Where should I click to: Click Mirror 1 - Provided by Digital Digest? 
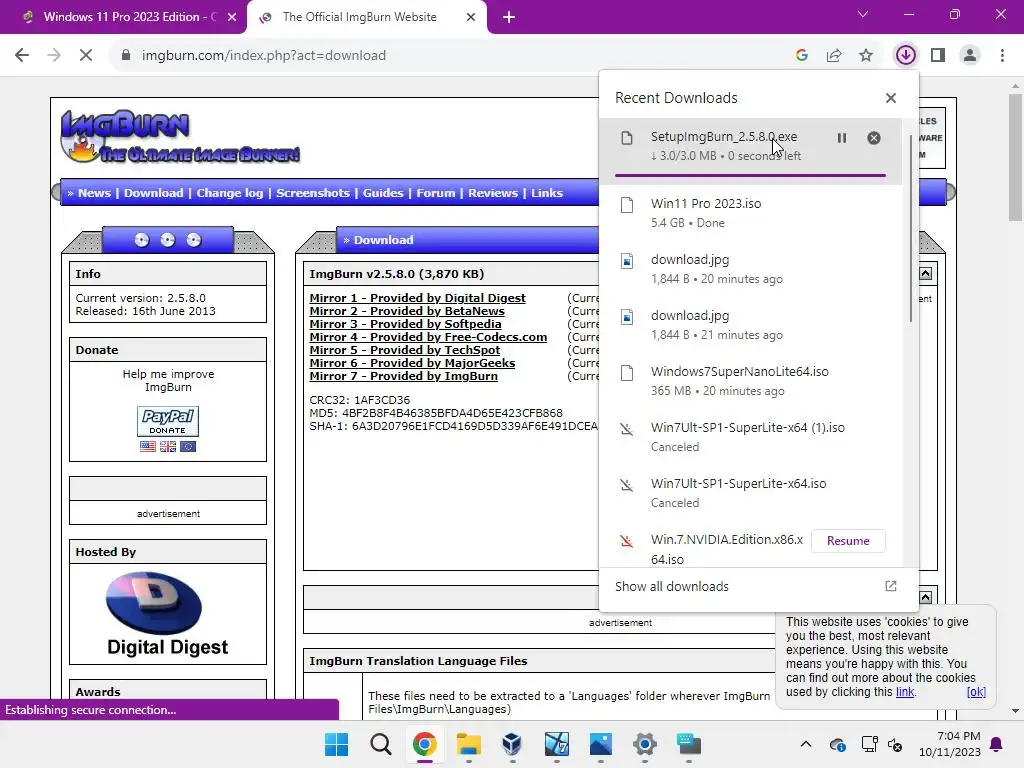click(417, 298)
